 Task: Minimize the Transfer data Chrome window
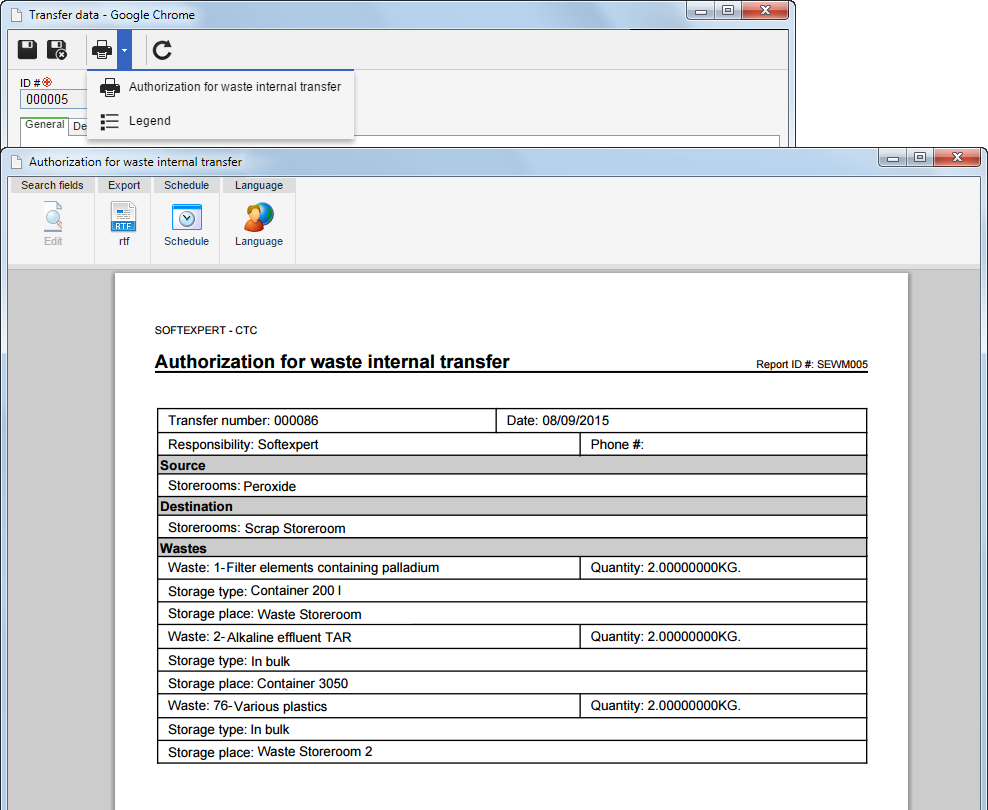[701, 11]
